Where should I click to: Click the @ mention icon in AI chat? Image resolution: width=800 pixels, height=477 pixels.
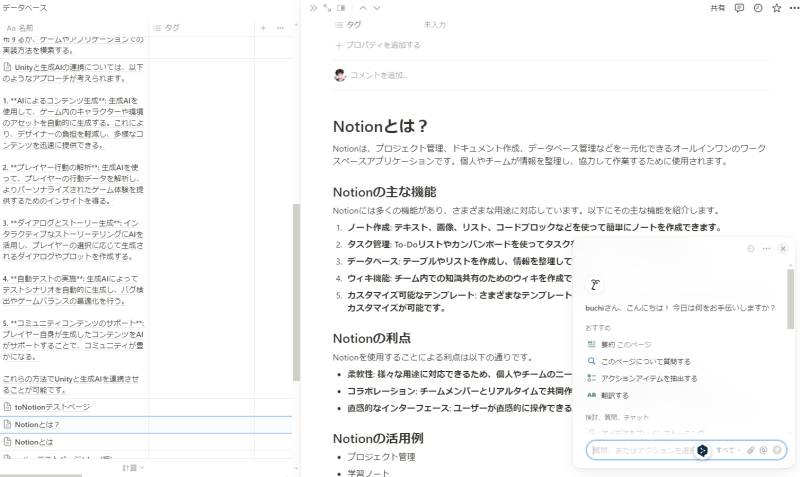(x=763, y=451)
